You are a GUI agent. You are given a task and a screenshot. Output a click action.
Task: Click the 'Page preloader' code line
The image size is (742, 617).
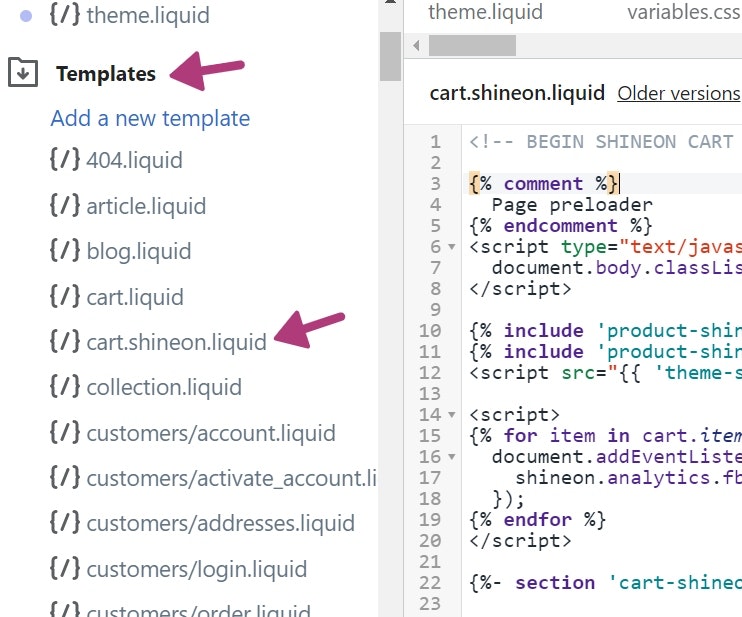click(x=572, y=205)
